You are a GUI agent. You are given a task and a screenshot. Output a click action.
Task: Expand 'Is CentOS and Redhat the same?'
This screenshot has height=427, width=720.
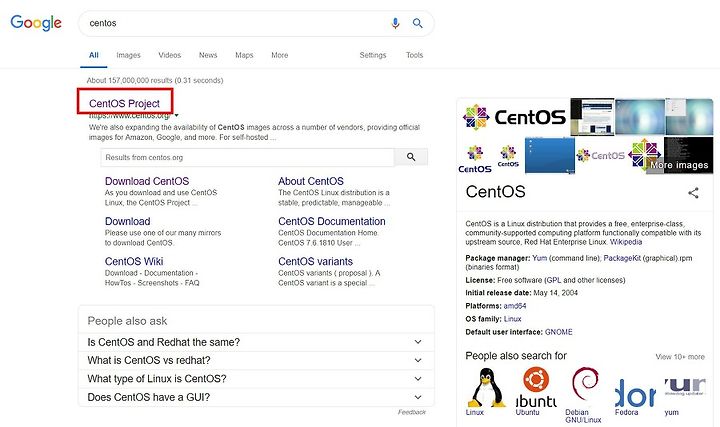pyautogui.click(x=256, y=342)
